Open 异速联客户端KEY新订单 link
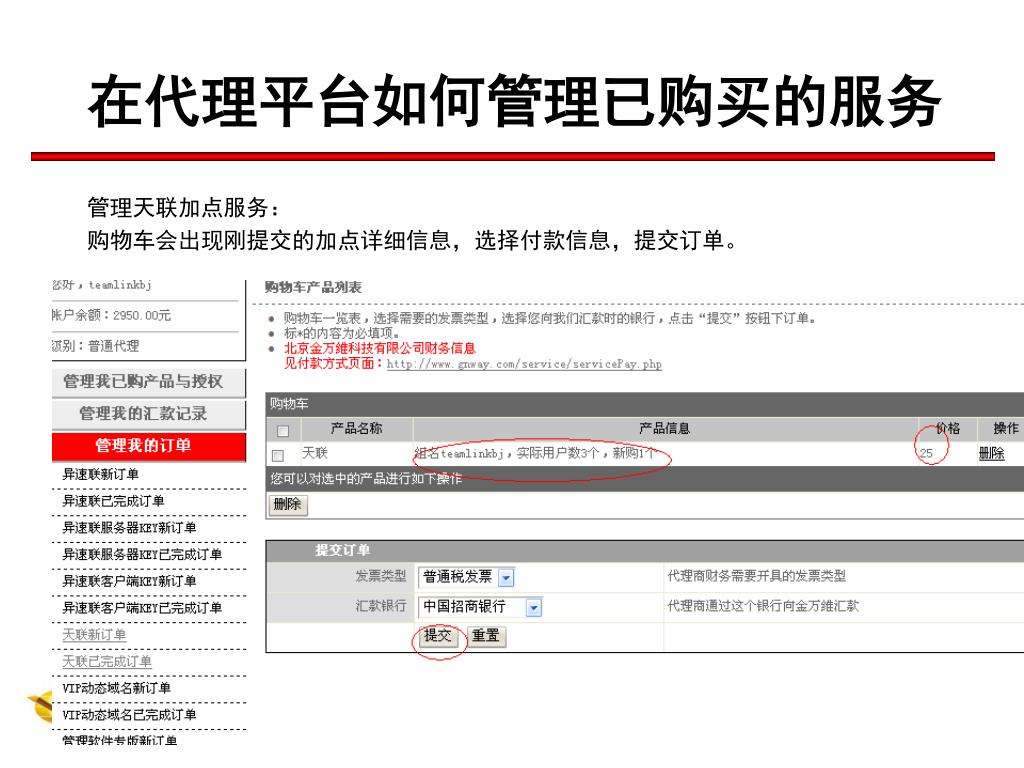Image resolution: width=1024 pixels, height=768 pixels. tap(129, 581)
